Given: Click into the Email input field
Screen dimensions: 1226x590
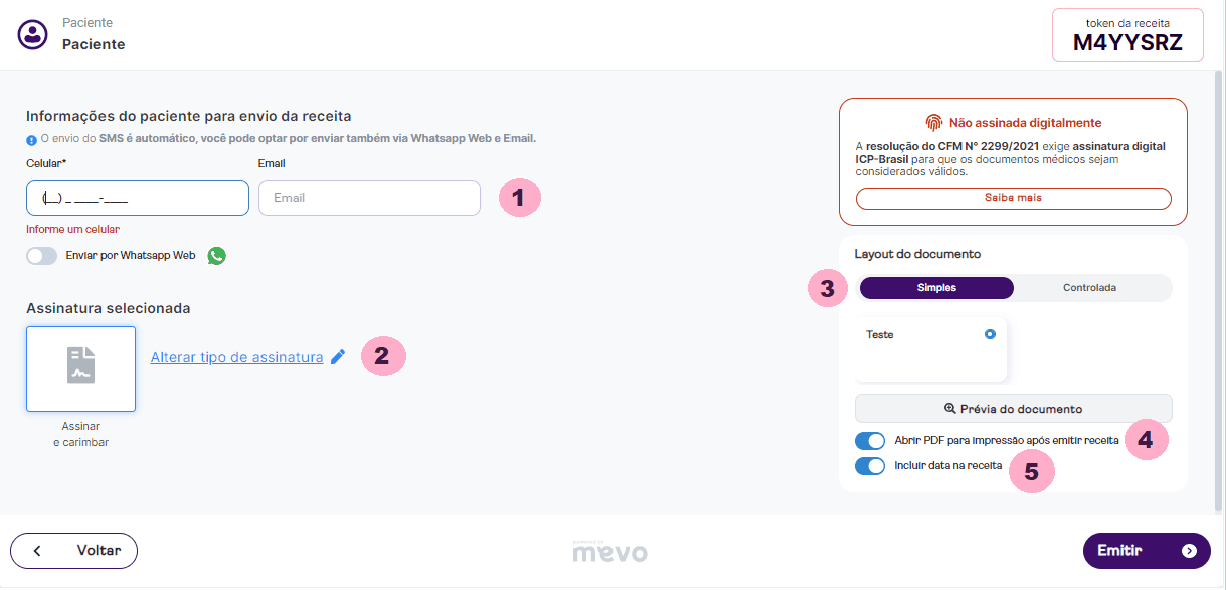Looking at the screenshot, I should (369, 198).
